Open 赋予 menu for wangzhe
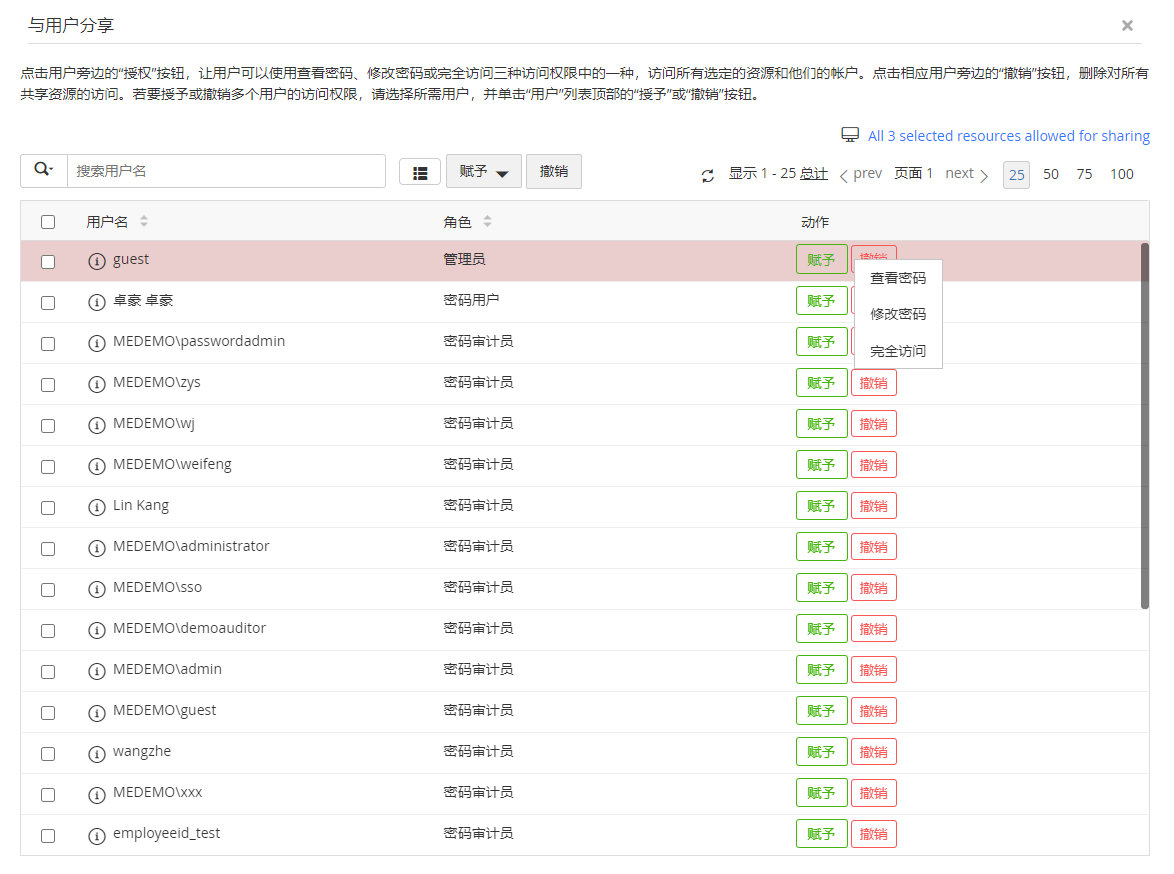The height and width of the screenshot is (874, 1174). (x=821, y=752)
